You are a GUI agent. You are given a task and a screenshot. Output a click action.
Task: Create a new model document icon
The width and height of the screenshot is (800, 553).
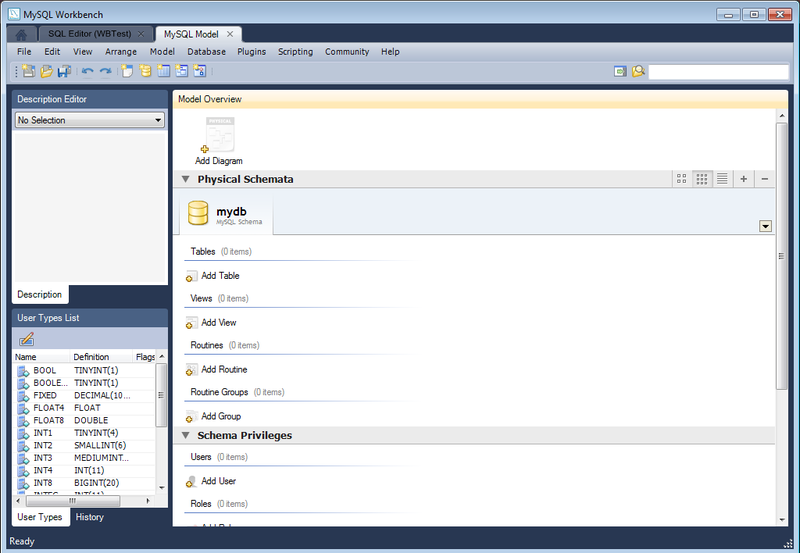(x=29, y=71)
